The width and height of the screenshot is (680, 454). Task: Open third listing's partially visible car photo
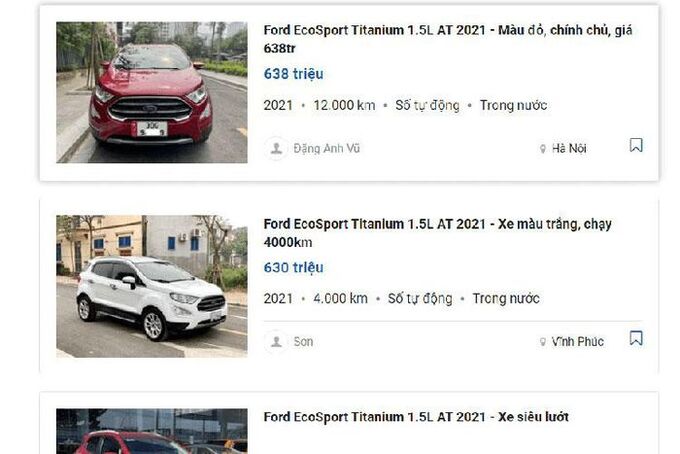point(151,431)
